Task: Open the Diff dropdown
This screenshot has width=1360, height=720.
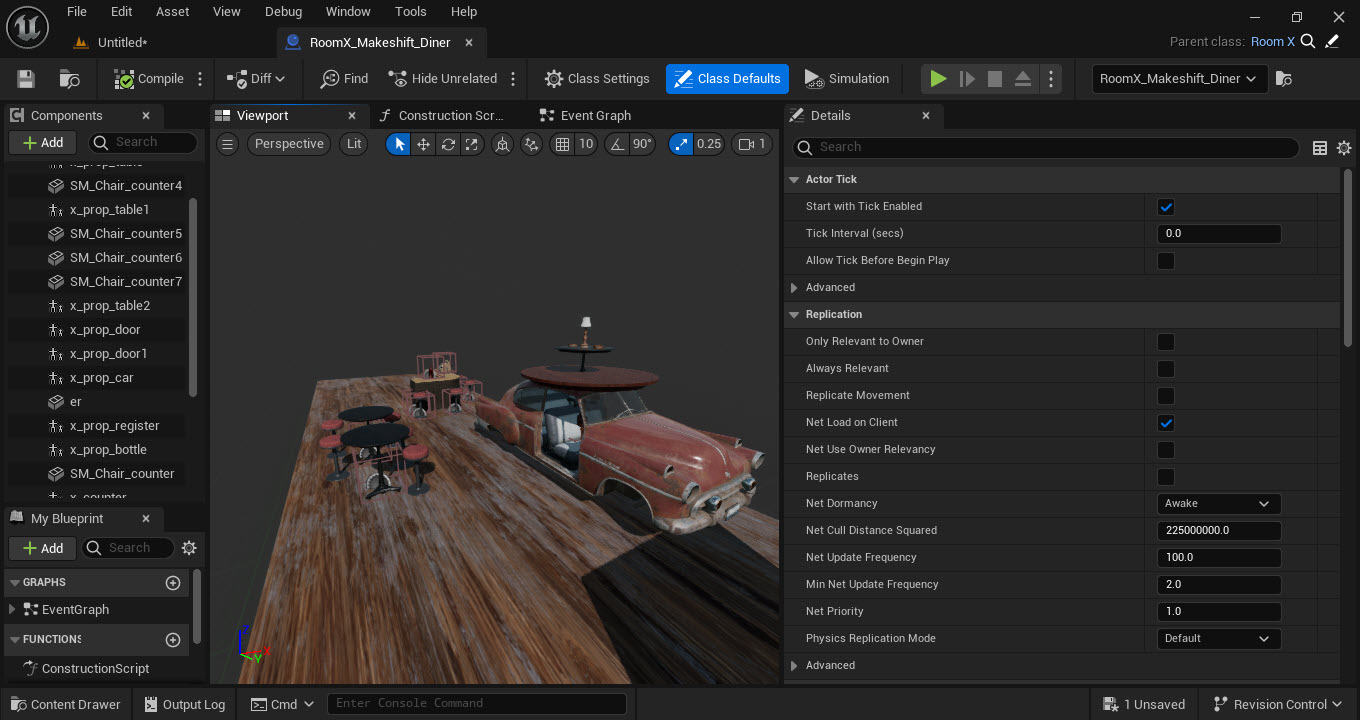Action: 256,79
